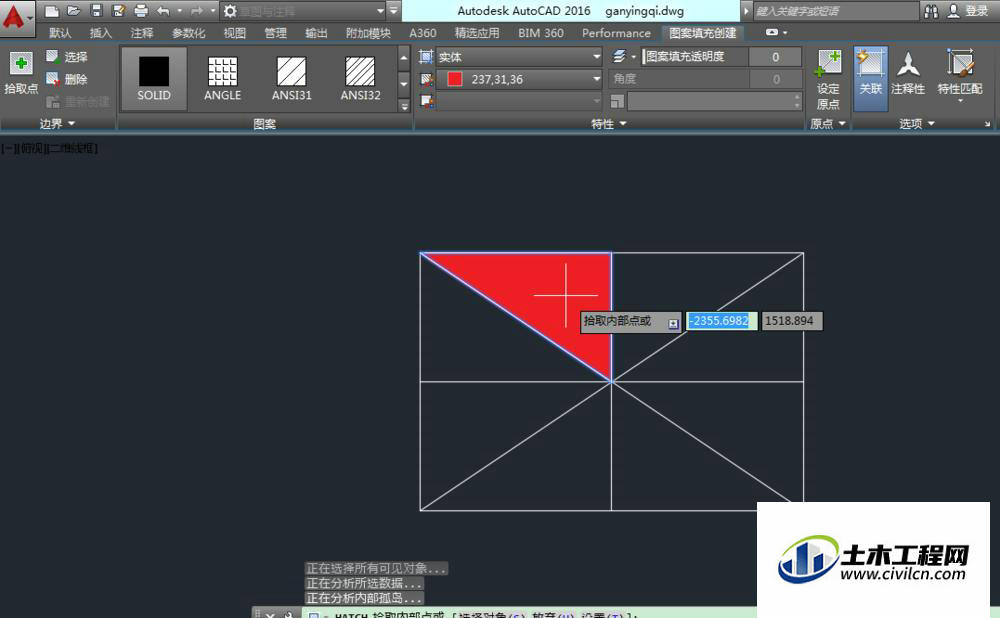Click the hatch color icon
Image resolution: width=1000 pixels, height=618 pixels.
coord(426,79)
